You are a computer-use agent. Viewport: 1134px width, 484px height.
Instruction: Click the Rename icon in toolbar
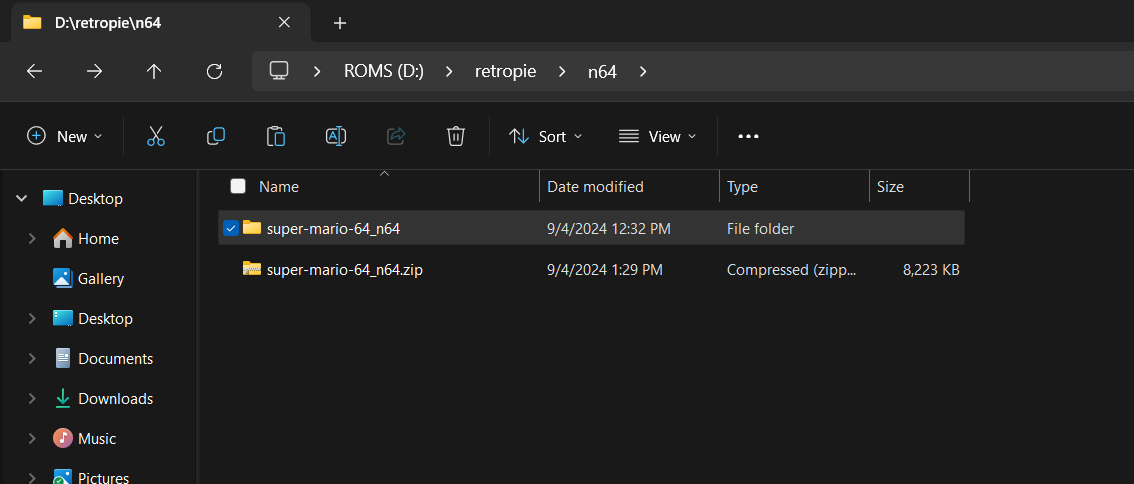pyautogui.click(x=336, y=136)
